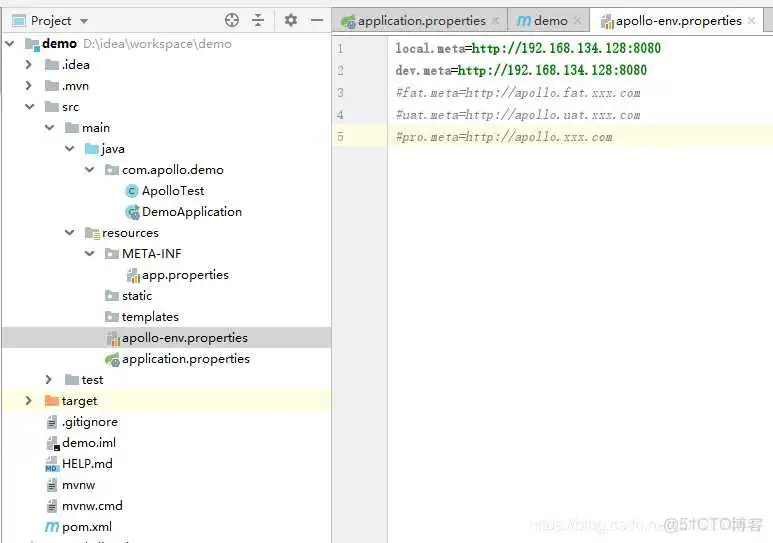Click the DemoApplication Spring class icon
The width and height of the screenshot is (773, 543).
(x=132, y=212)
